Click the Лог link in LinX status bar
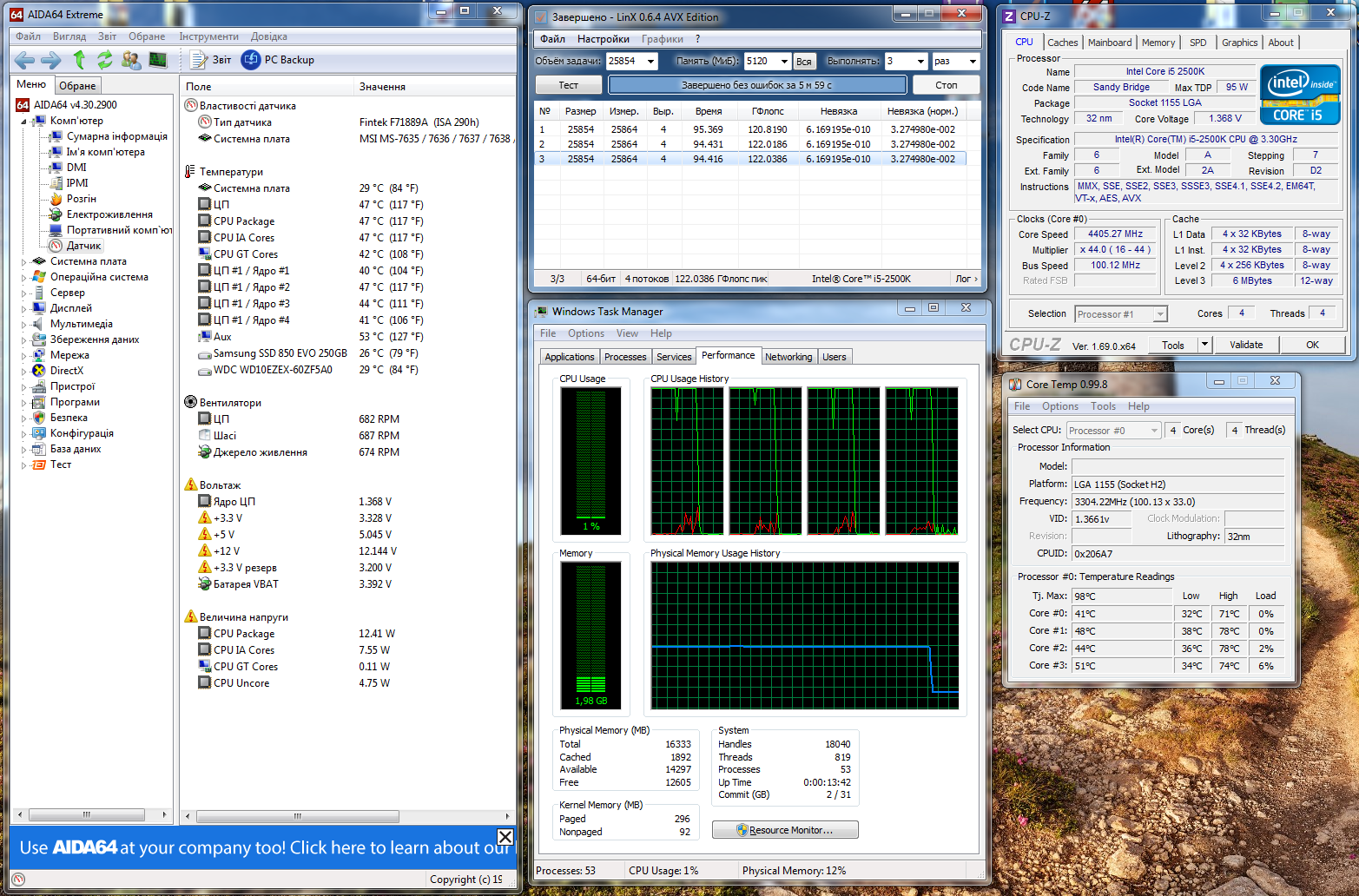This screenshot has width=1359, height=896. click(966, 279)
